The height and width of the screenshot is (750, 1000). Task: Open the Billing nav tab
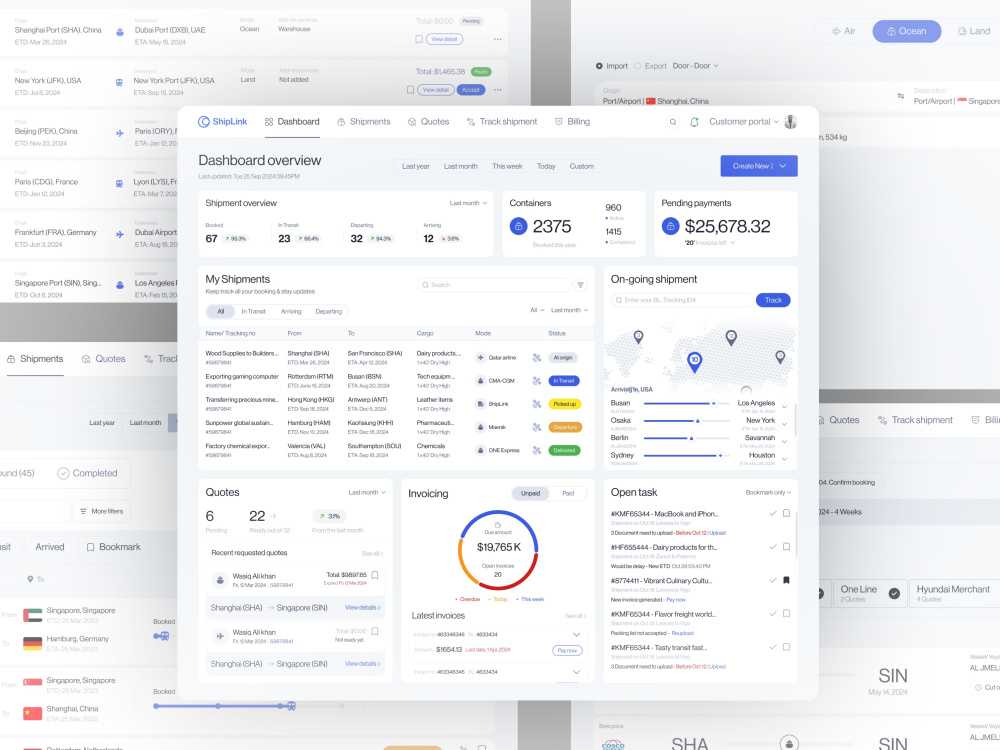point(572,122)
